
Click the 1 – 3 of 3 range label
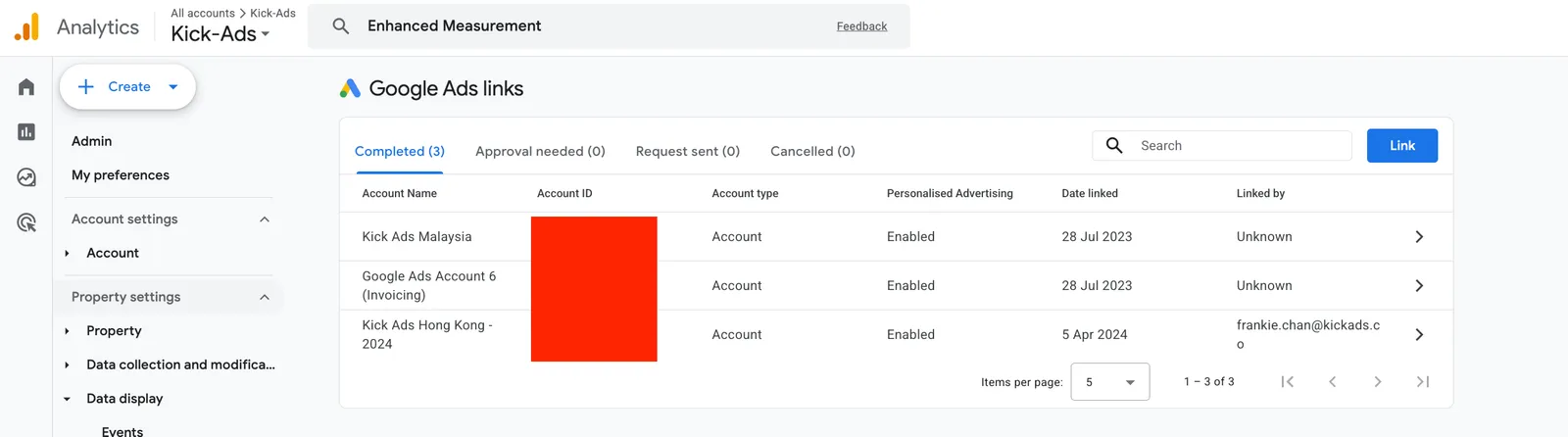1209,382
